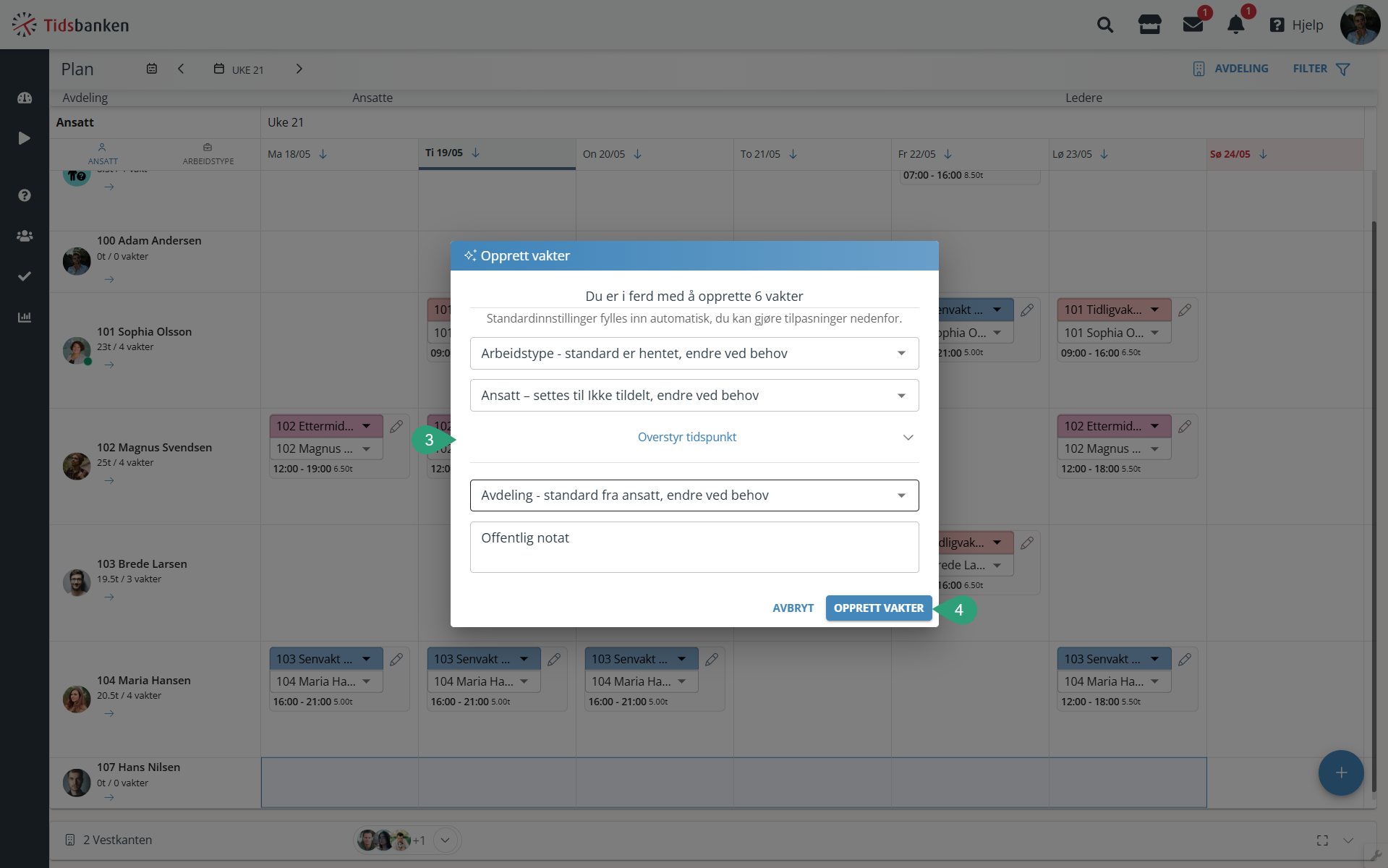This screenshot has width=1388, height=868.
Task: Click the employees group sidebar icon
Action: pos(25,236)
